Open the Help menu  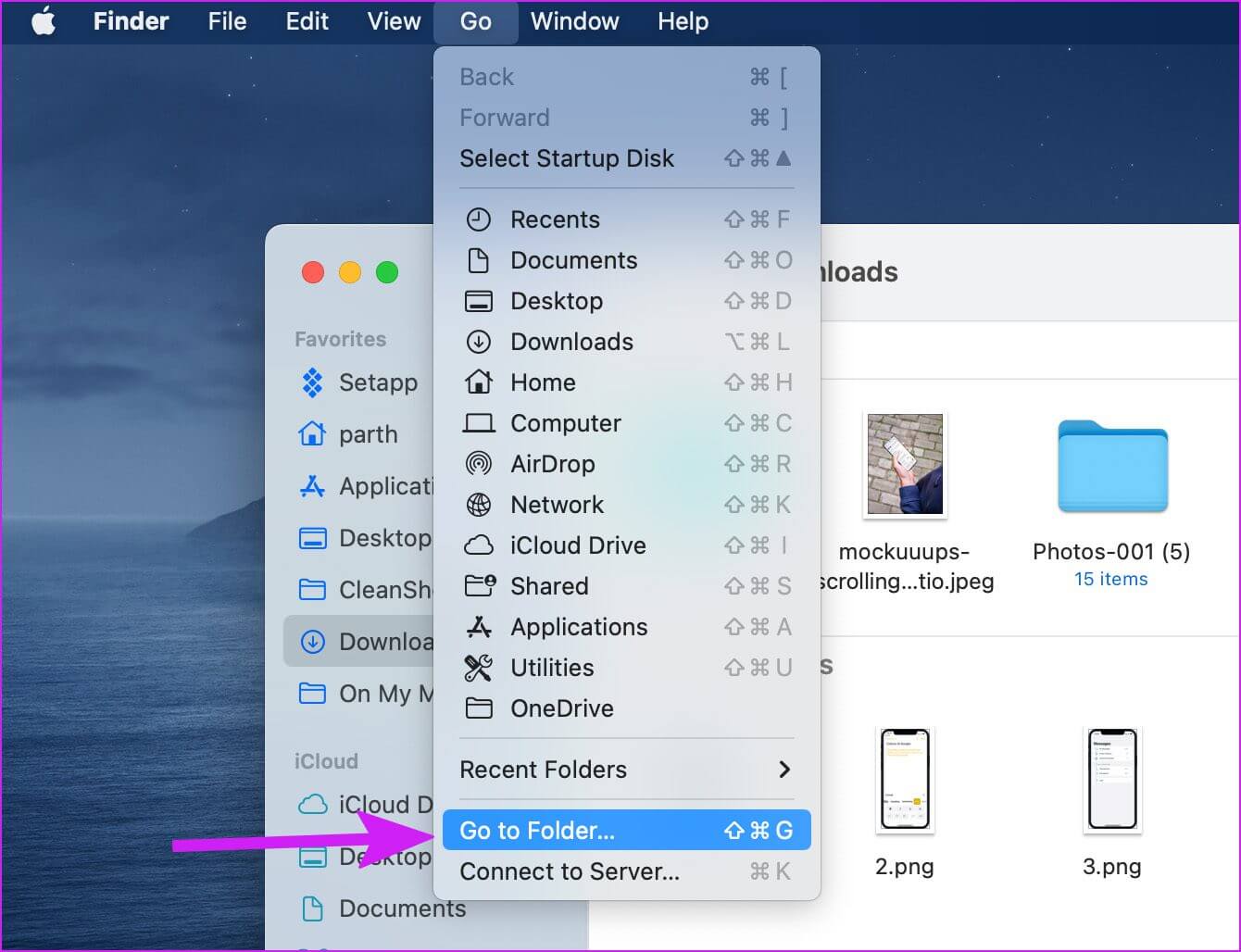pos(683,21)
